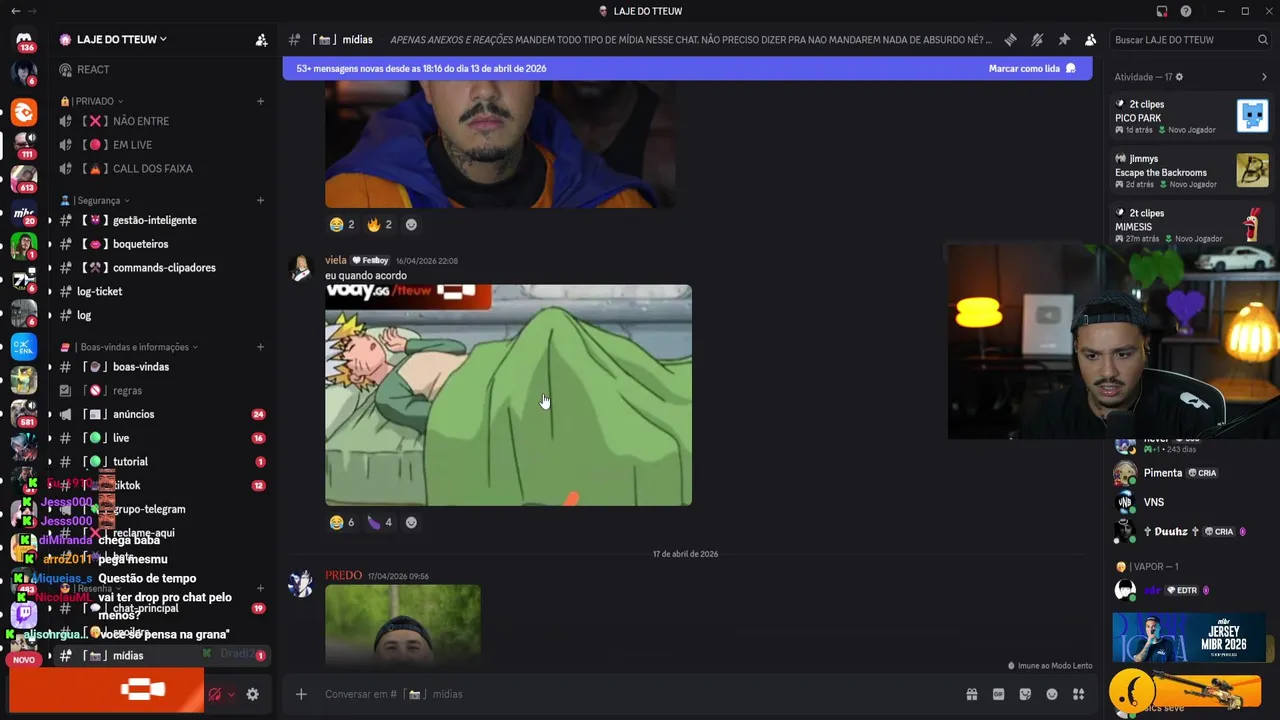The image size is (1280, 720).
Task: Open Escape the Backrooms activity card
Action: pos(1191,171)
